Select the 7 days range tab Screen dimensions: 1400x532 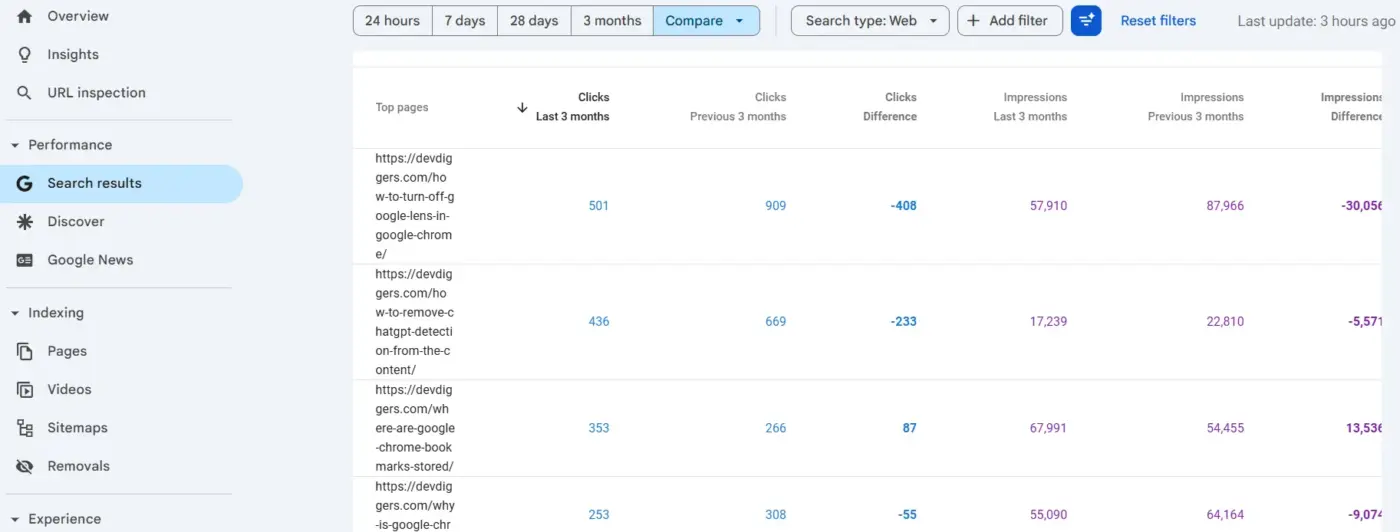[x=465, y=20]
